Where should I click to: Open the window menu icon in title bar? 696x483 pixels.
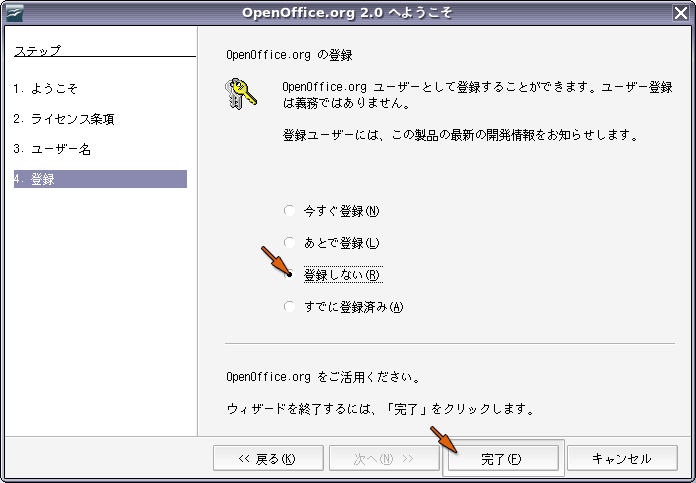coord(15,13)
